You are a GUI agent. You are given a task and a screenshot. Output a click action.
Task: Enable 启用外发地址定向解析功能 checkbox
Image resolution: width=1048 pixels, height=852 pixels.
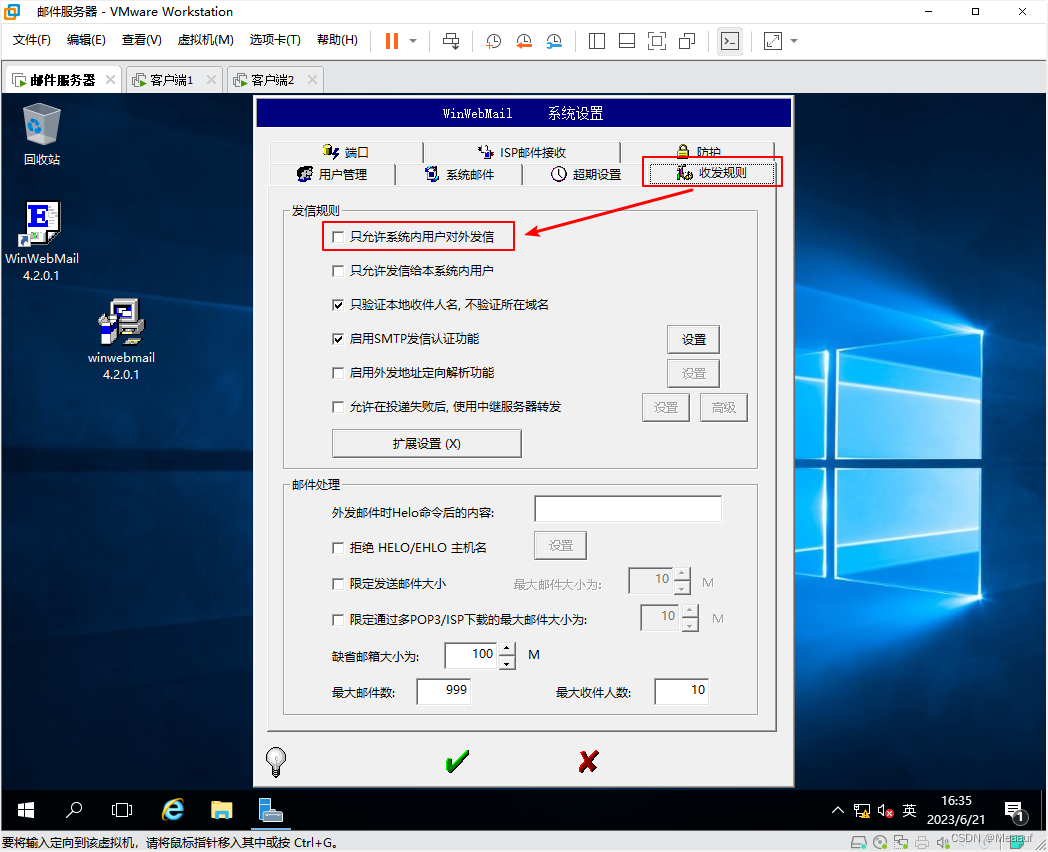pyautogui.click(x=338, y=373)
